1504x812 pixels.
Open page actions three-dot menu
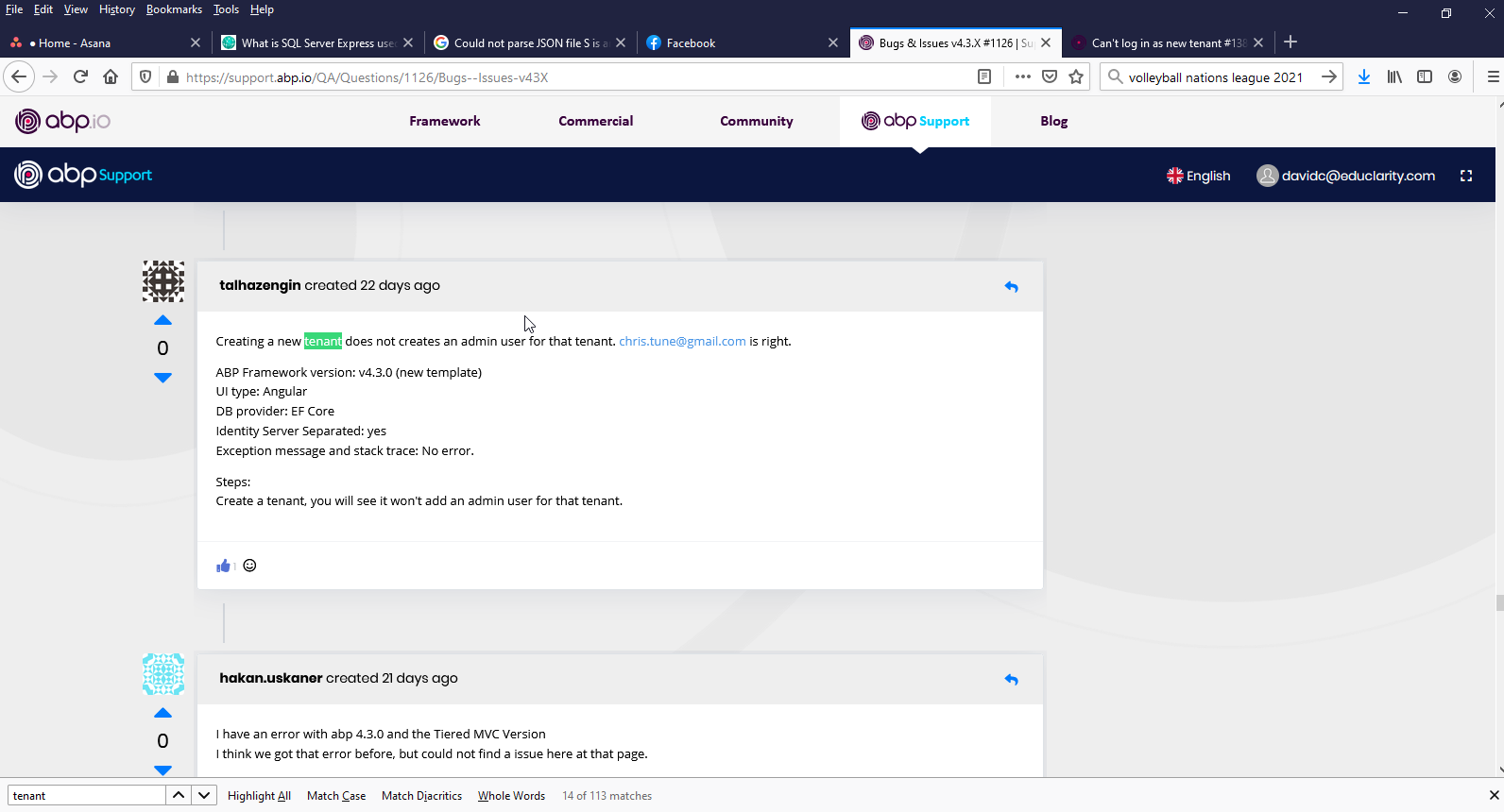click(x=1022, y=77)
